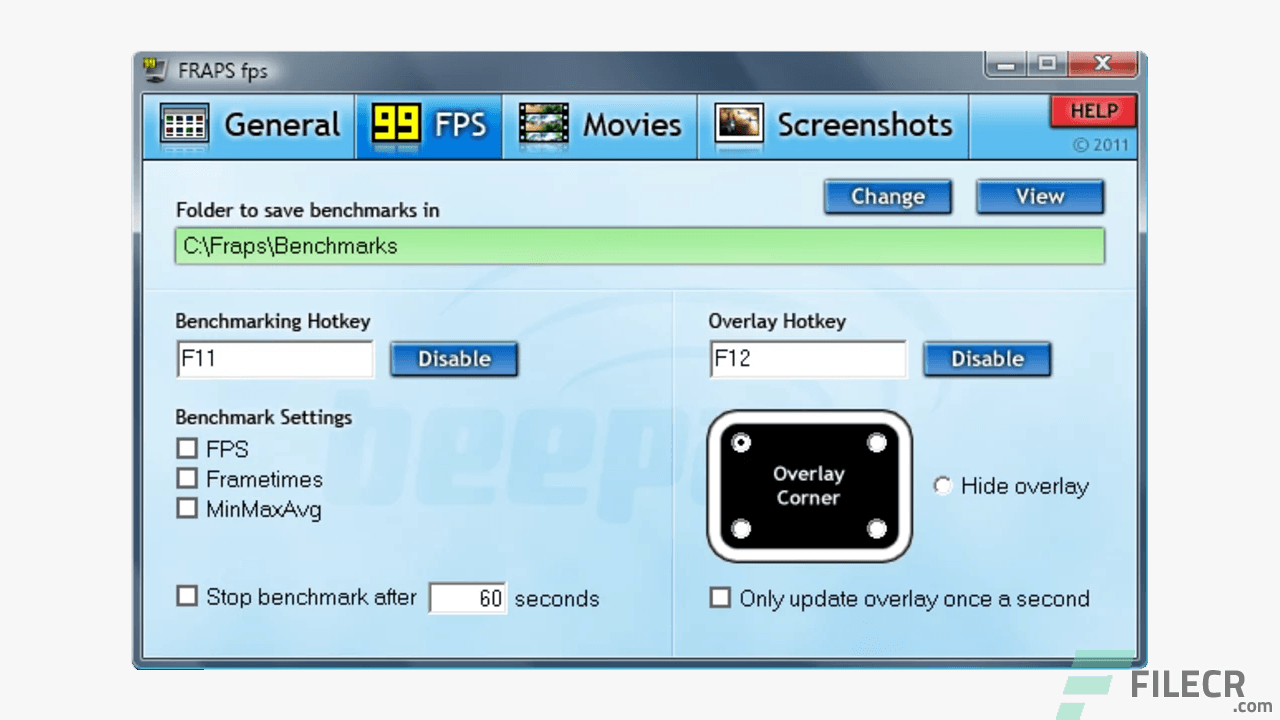Click the Change button for benchmarks folder
This screenshot has height=720, width=1280.
[887, 196]
